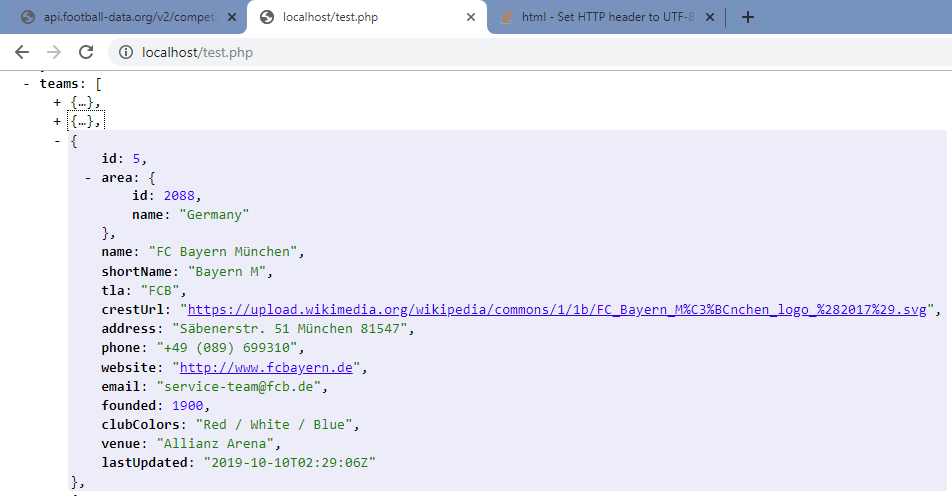Click the lastUpdated key label
This screenshot has width=952, height=496.
tap(144, 463)
